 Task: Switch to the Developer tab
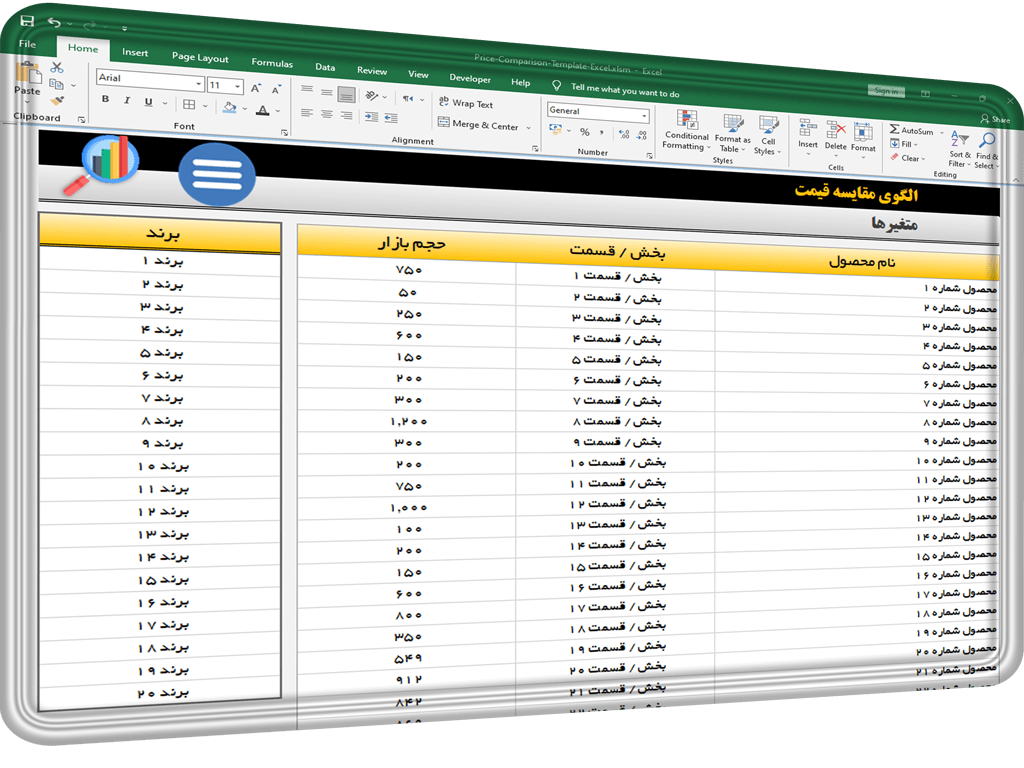click(x=470, y=78)
